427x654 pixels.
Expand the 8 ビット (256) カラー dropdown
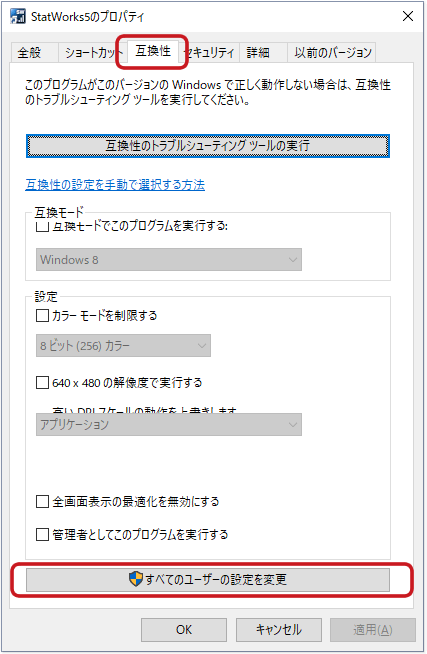[x=123, y=345]
